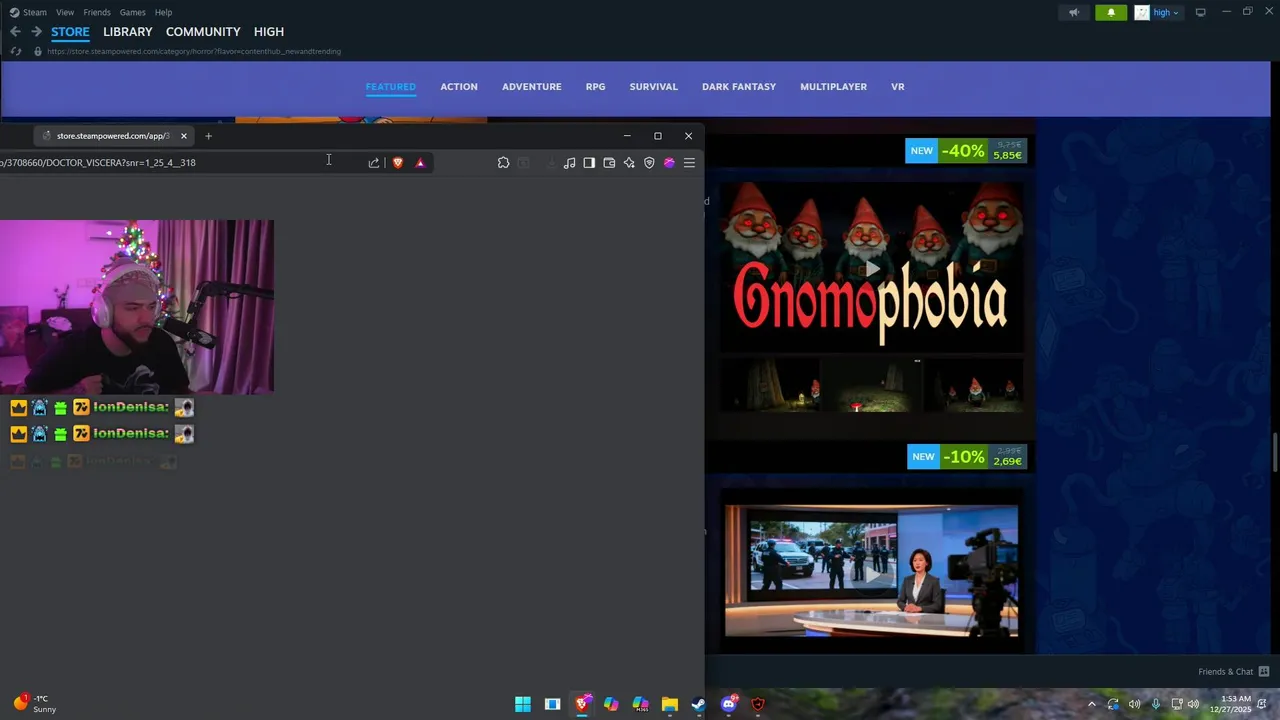
Task: Open the Friends menu in Steam
Action: click(97, 12)
